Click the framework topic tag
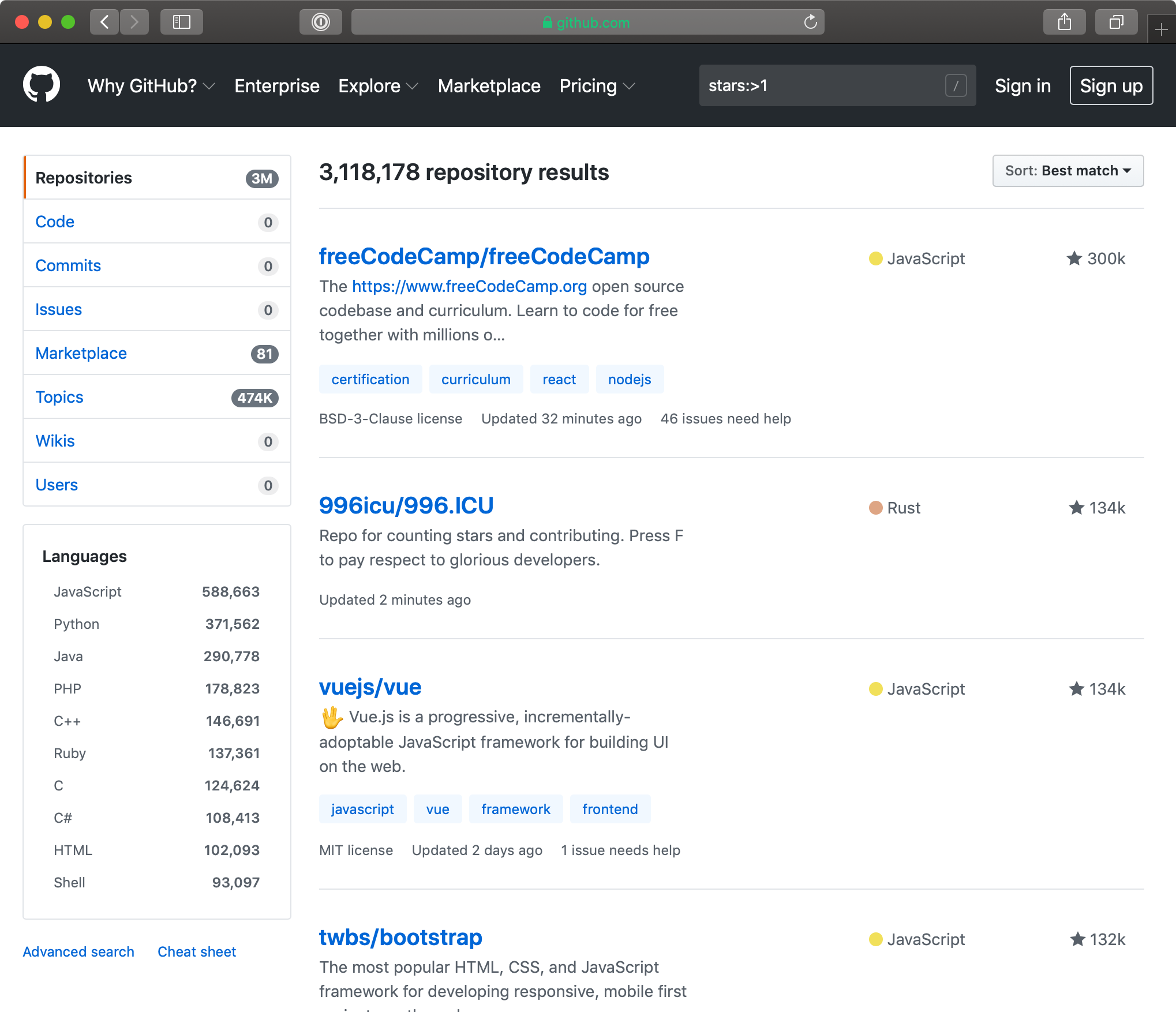The height and width of the screenshot is (1012, 1176). 516,809
